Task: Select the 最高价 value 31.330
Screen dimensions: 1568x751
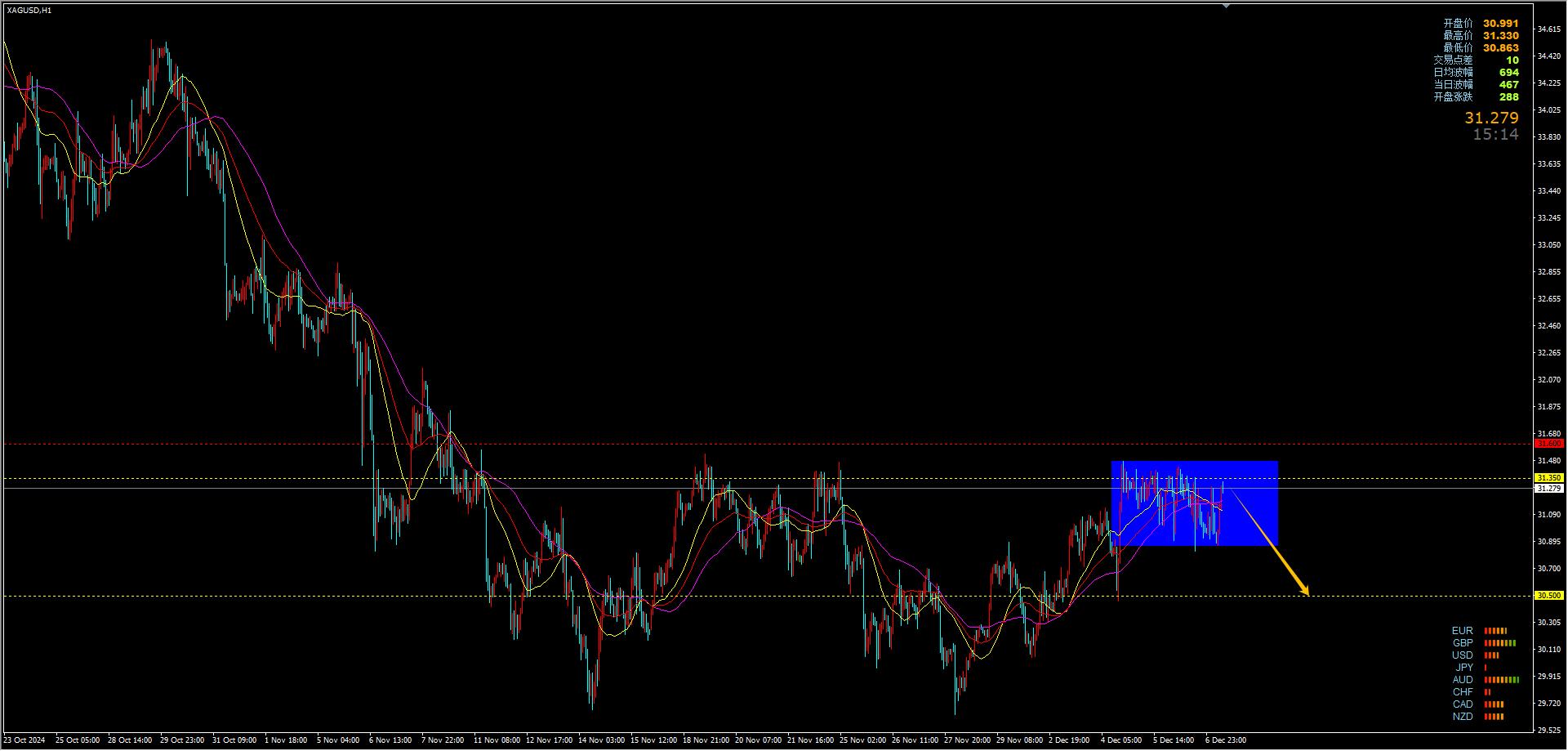Action: (x=1501, y=36)
